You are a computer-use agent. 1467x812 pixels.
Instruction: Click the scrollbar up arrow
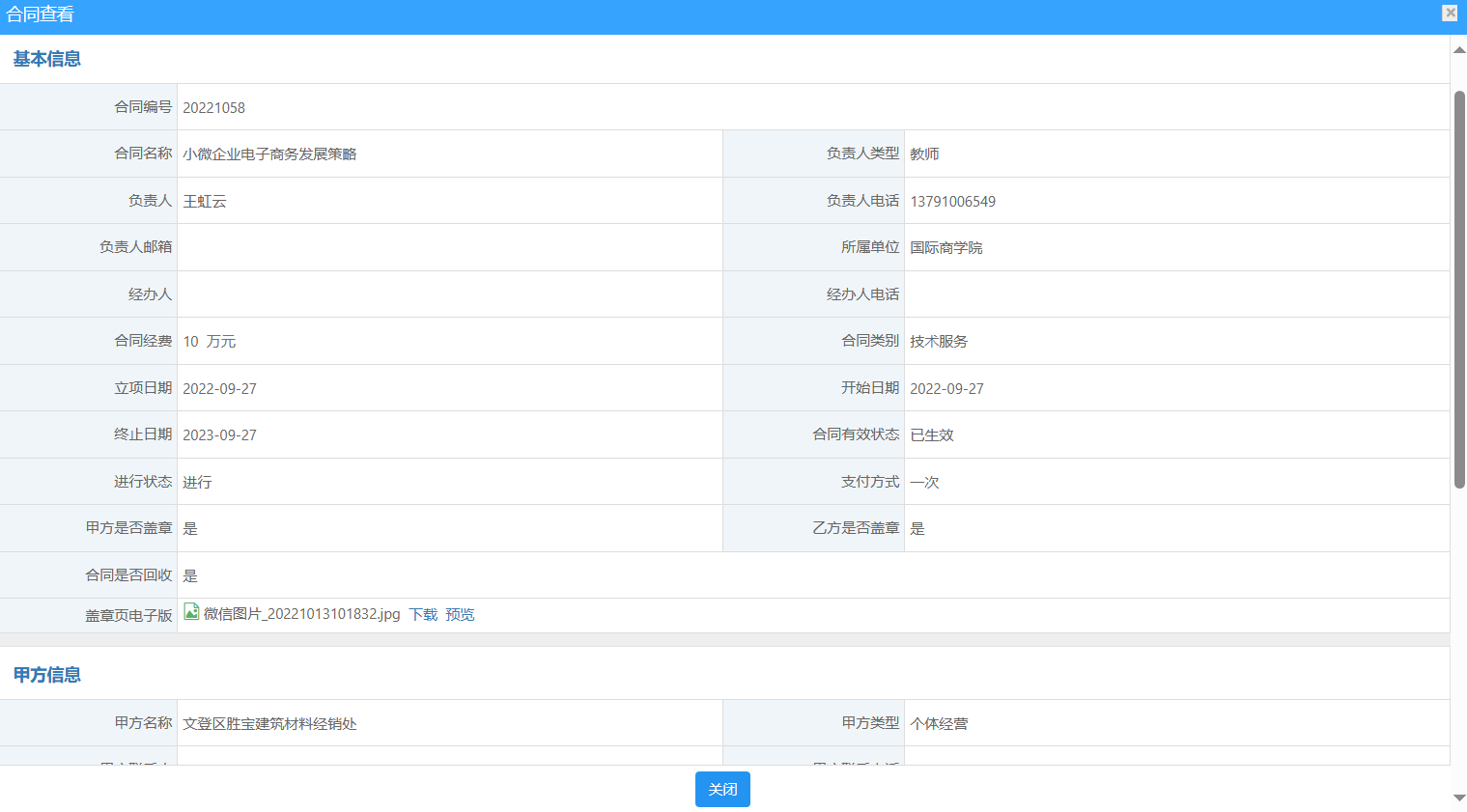tap(1459, 50)
